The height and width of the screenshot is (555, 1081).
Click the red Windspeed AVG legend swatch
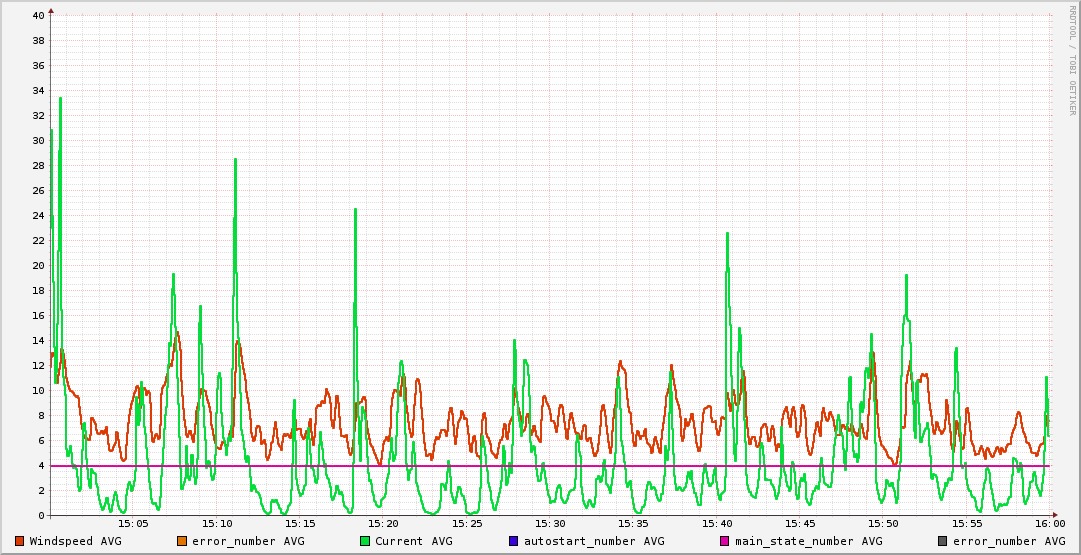coord(20,541)
